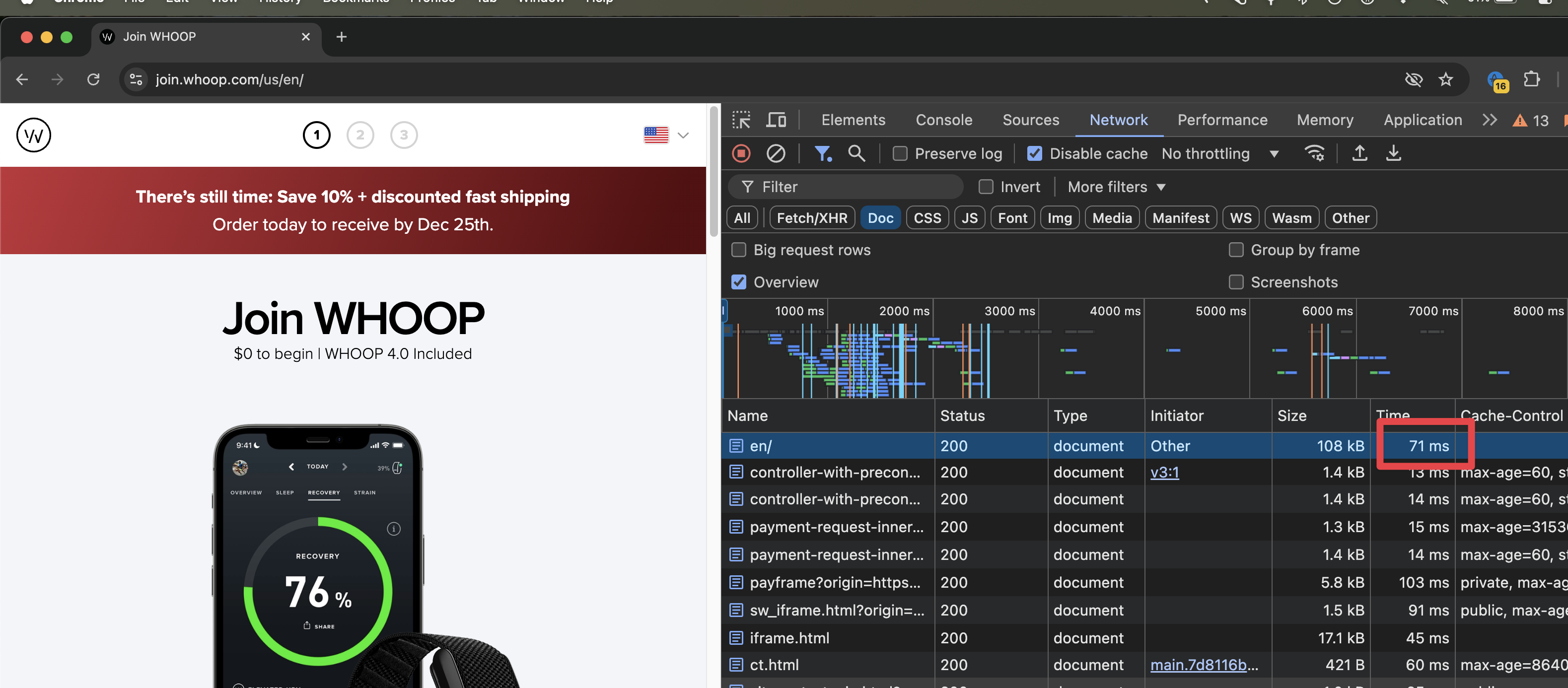Select the All filter button
1568x688 pixels.
click(742, 218)
